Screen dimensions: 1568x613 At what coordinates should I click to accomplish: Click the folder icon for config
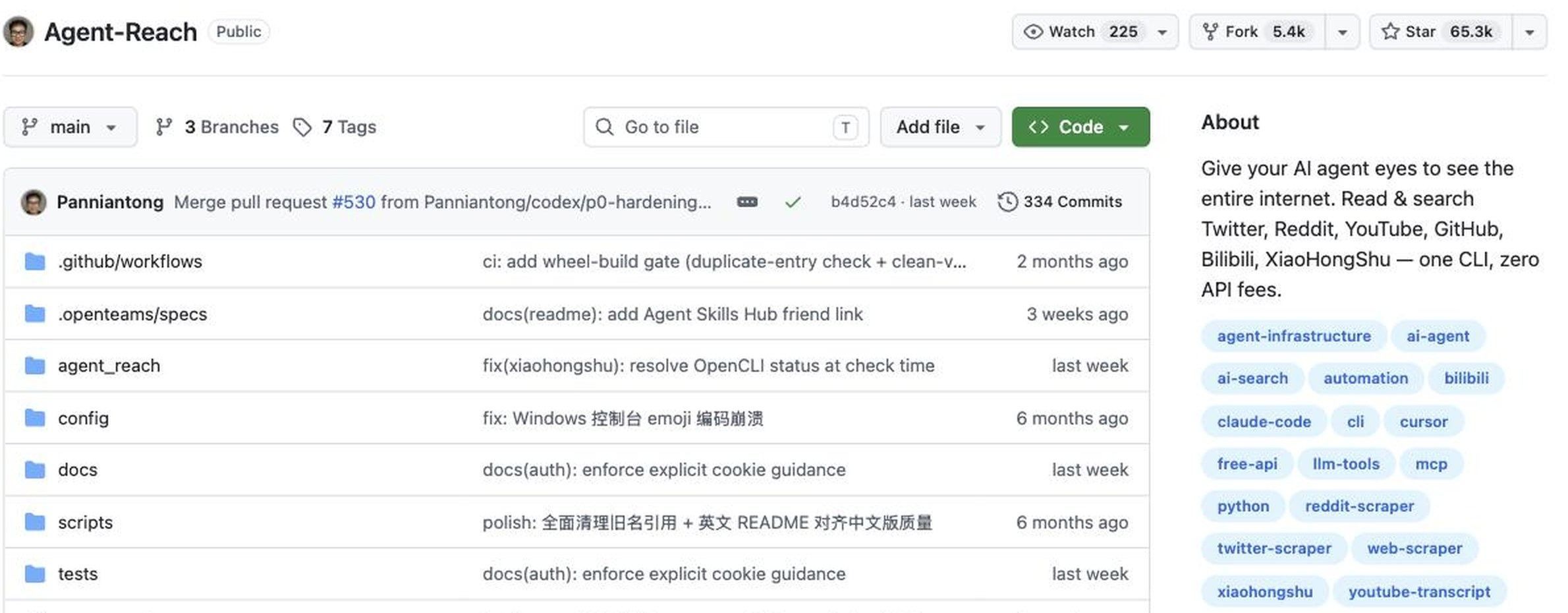(x=35, y=418)
